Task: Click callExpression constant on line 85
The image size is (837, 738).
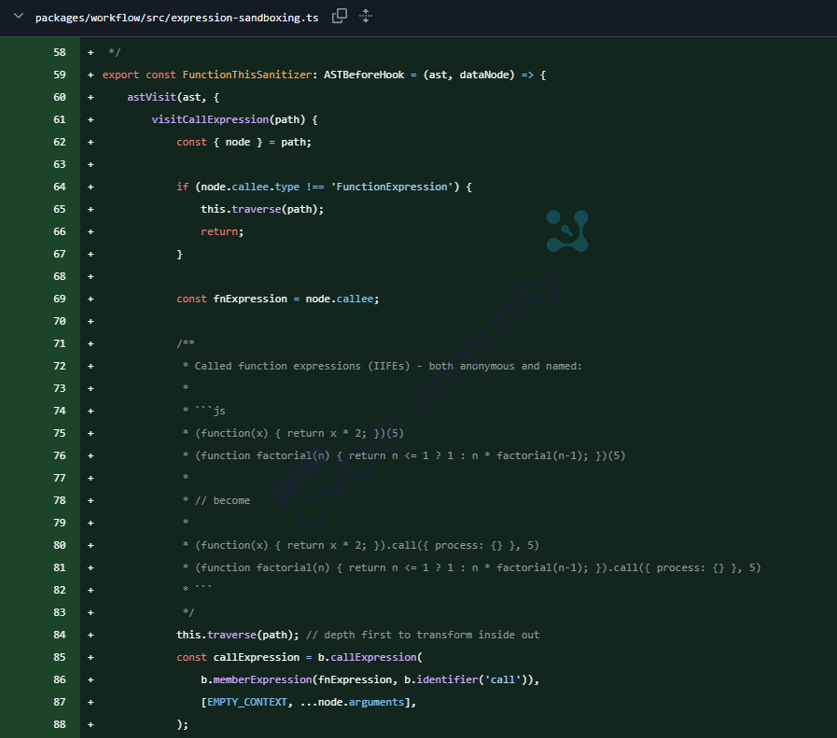Action: (256, 657)
